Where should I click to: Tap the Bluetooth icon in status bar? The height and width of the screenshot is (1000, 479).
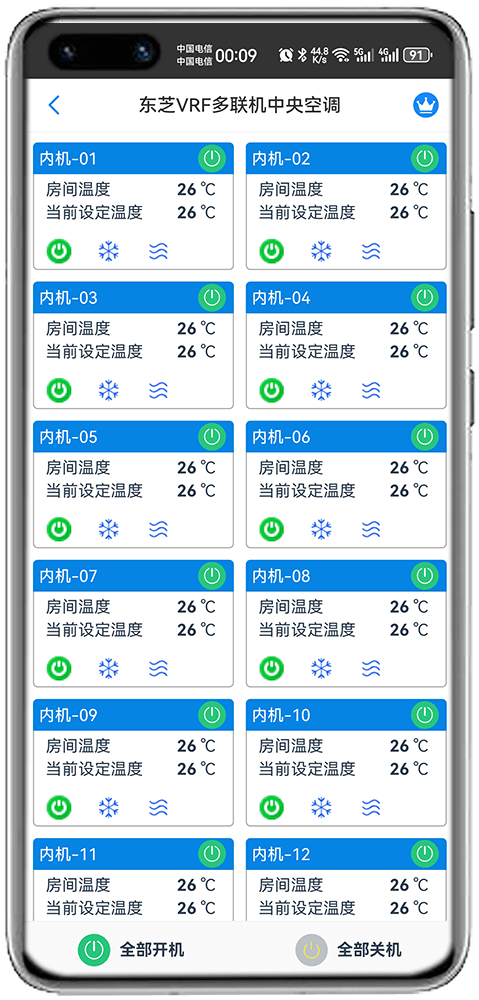(303, 55)
